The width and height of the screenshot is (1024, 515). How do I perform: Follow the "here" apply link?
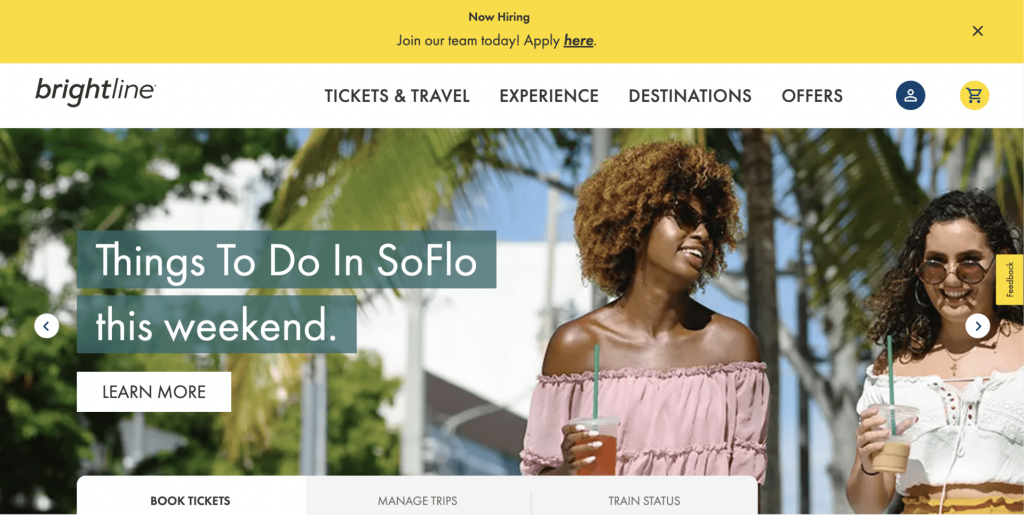578,41
